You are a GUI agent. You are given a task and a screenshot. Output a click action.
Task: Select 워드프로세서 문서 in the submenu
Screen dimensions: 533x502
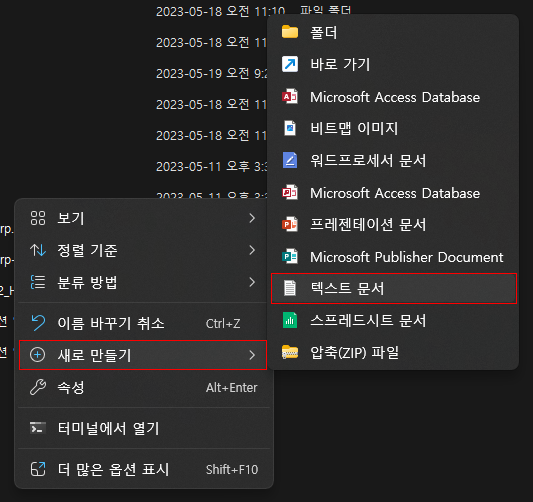pyautogui.click(x=394, y=160)
